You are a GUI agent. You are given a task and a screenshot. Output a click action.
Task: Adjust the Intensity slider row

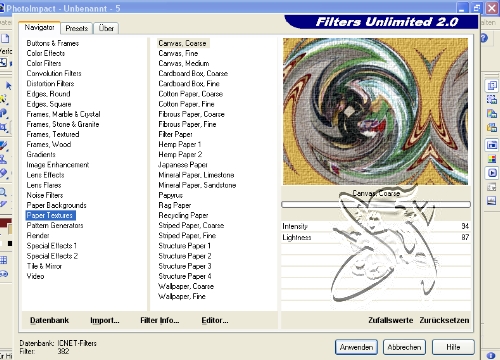click(376, 226)
